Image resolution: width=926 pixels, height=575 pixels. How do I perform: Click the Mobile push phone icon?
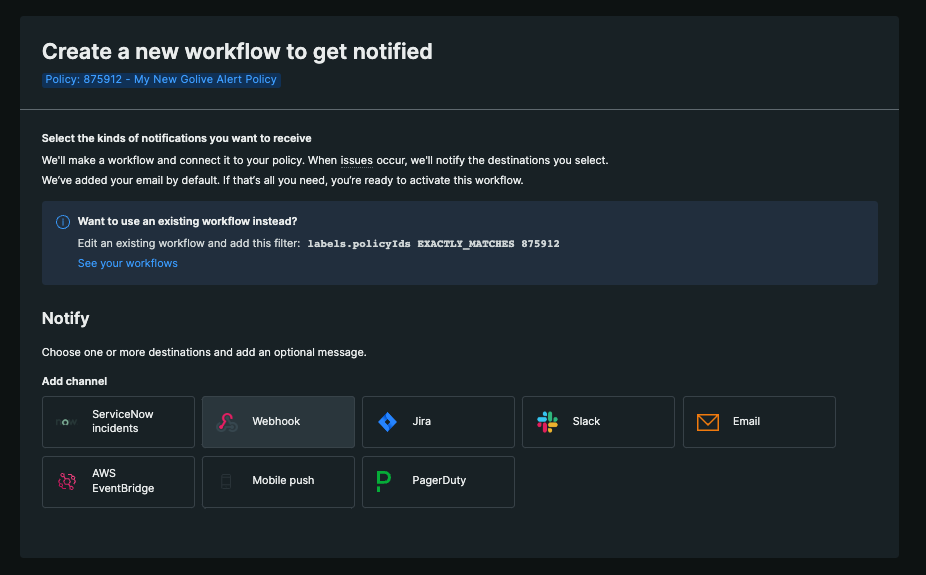click(226, 481)
